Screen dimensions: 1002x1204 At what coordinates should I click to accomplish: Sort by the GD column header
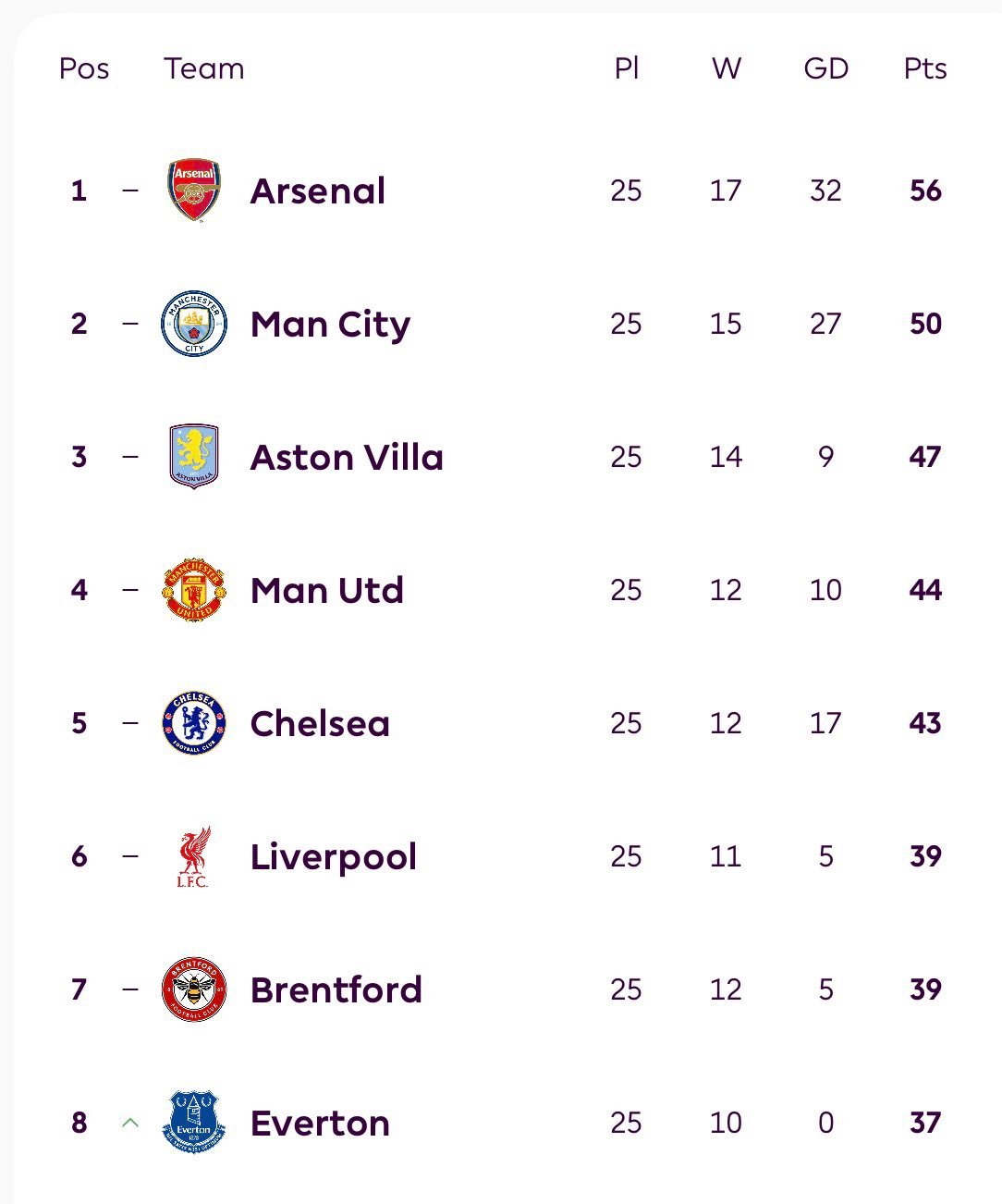tap(825, 68)
